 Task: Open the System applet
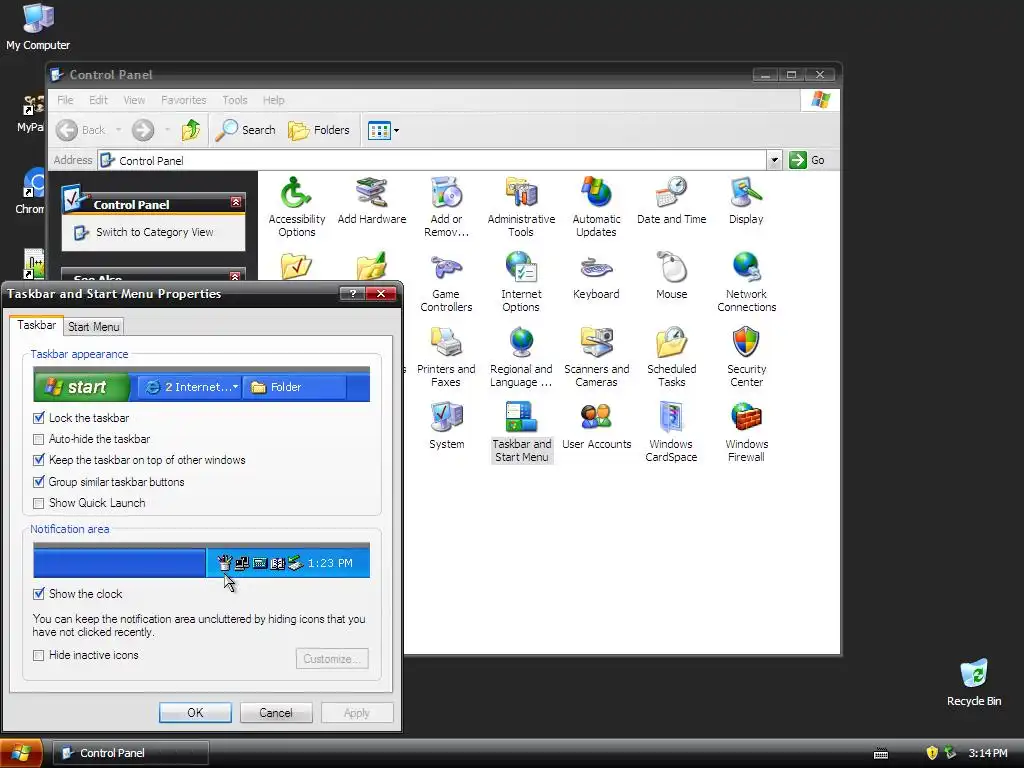coord(447,426)
